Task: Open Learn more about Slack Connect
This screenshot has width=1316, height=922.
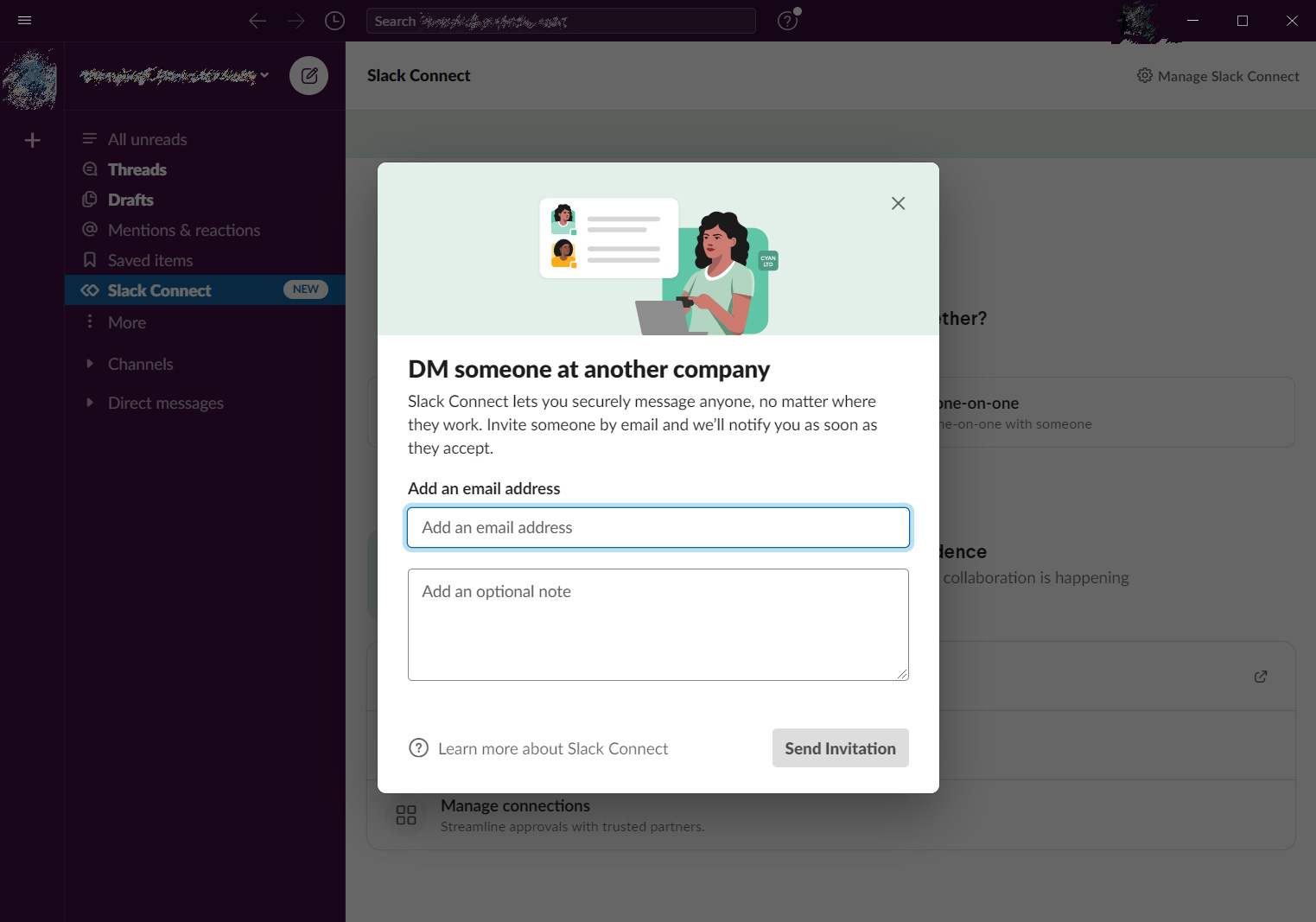Action: point(553,748)
